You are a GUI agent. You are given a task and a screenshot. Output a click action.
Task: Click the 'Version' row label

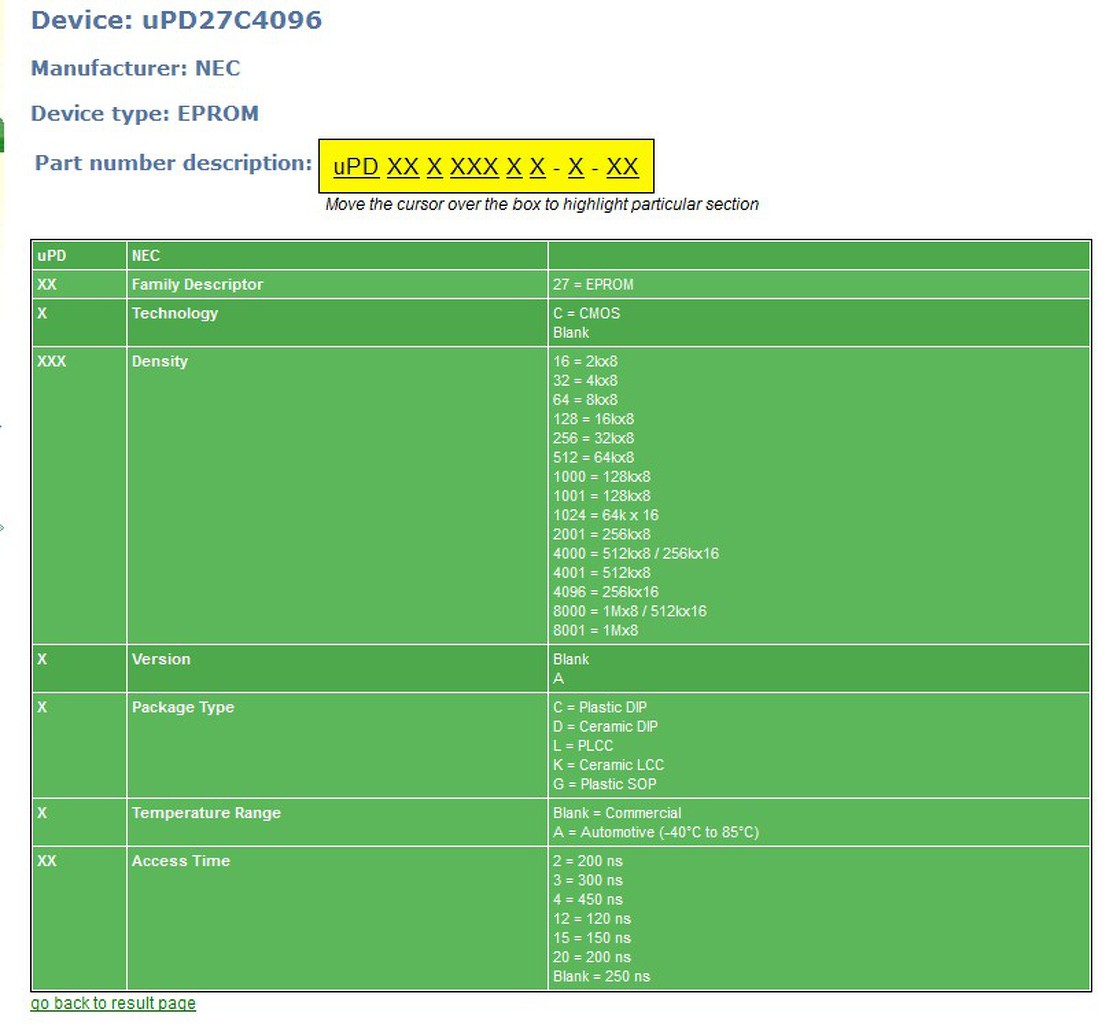(161, 659)
